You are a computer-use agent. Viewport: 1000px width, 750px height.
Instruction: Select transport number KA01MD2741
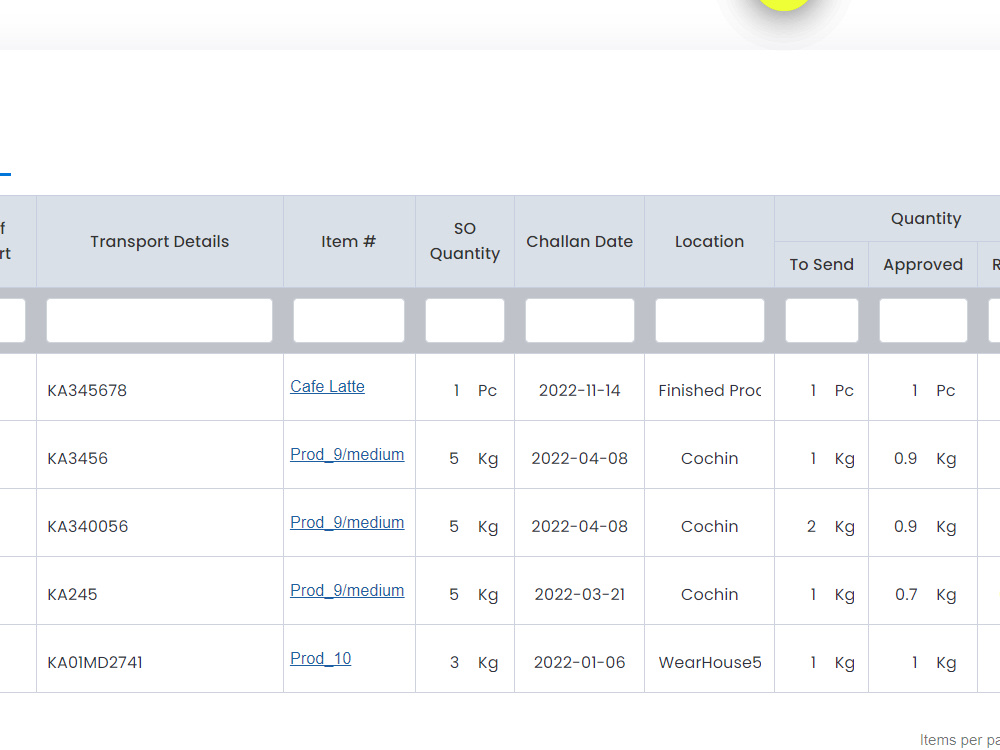(95, 663)
